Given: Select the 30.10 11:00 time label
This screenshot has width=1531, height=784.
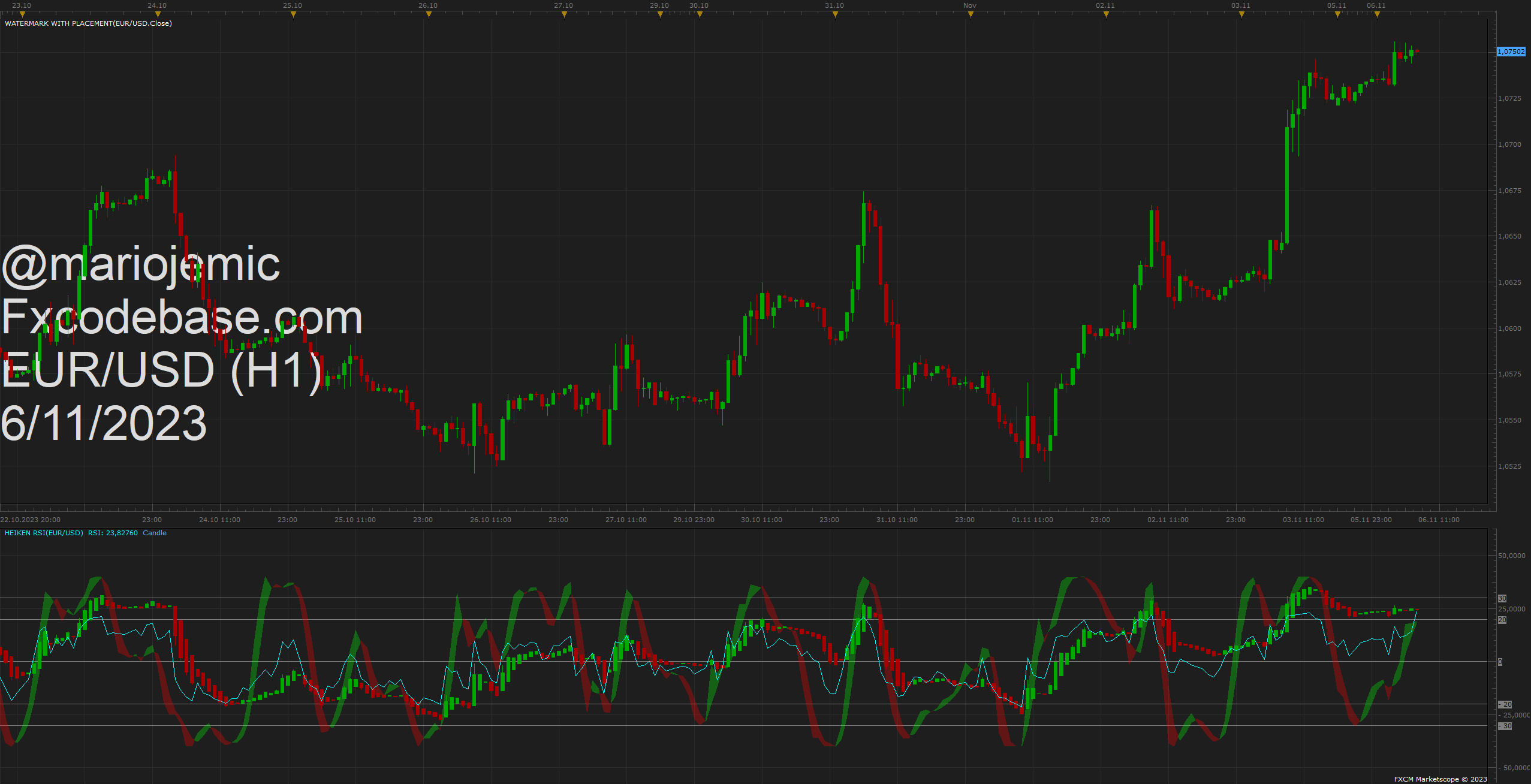Looking at the screenshot, I should 761,520.
